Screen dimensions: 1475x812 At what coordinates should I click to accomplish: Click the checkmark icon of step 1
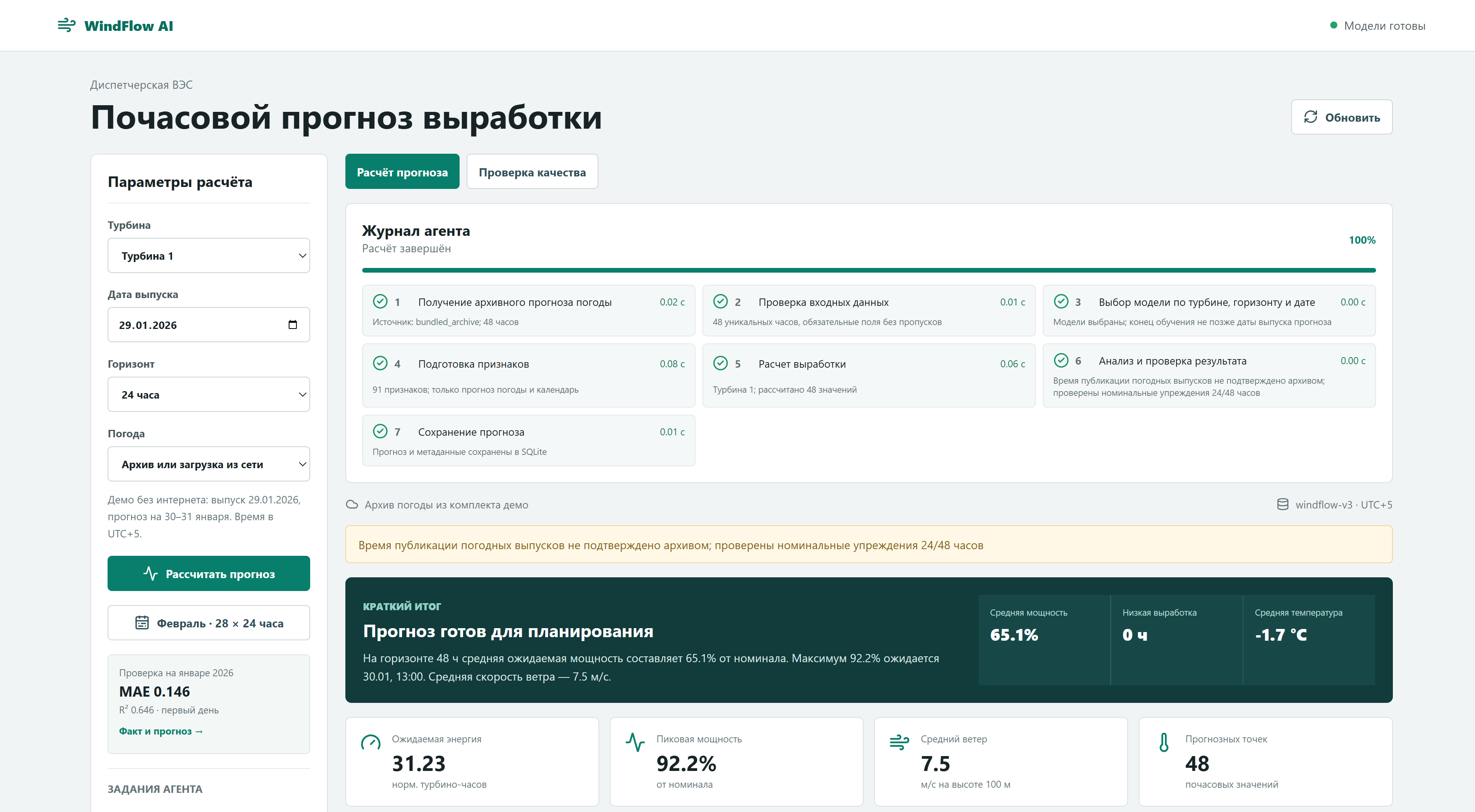tap(380, 301)
